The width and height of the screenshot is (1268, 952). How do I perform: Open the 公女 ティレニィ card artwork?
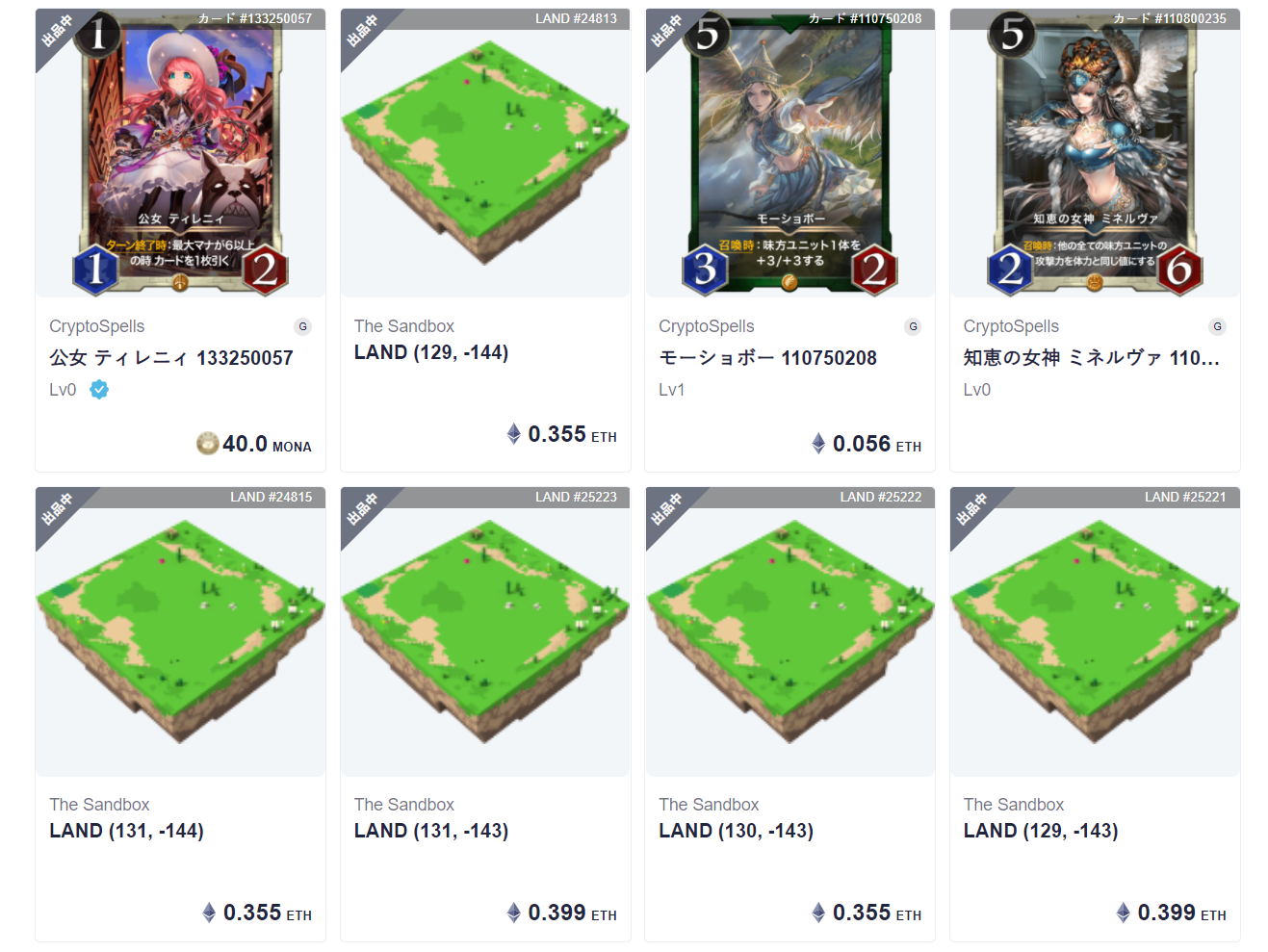[181, 154]
